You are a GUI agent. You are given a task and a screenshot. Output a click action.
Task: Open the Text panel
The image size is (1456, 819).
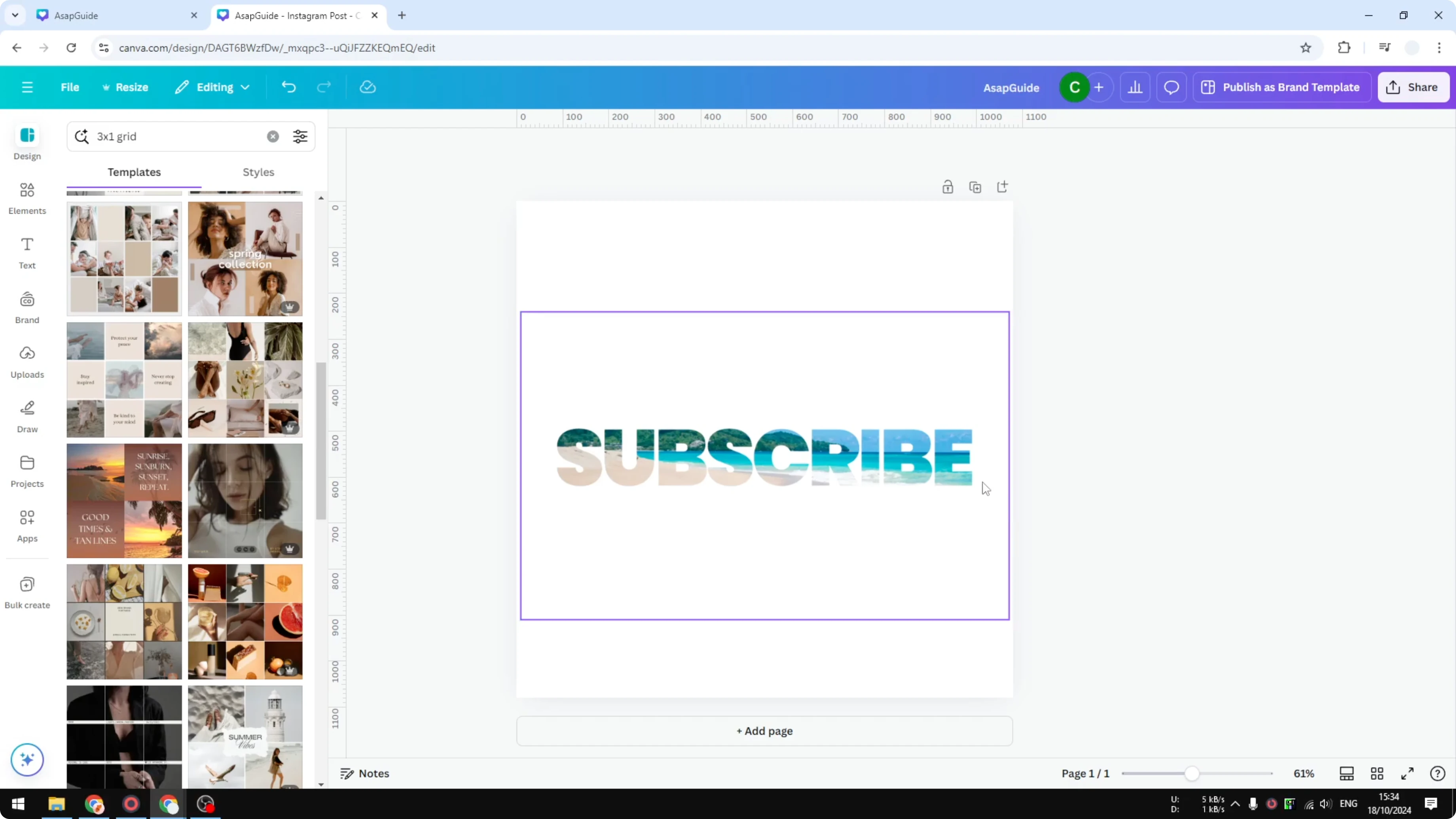[27, 252]
